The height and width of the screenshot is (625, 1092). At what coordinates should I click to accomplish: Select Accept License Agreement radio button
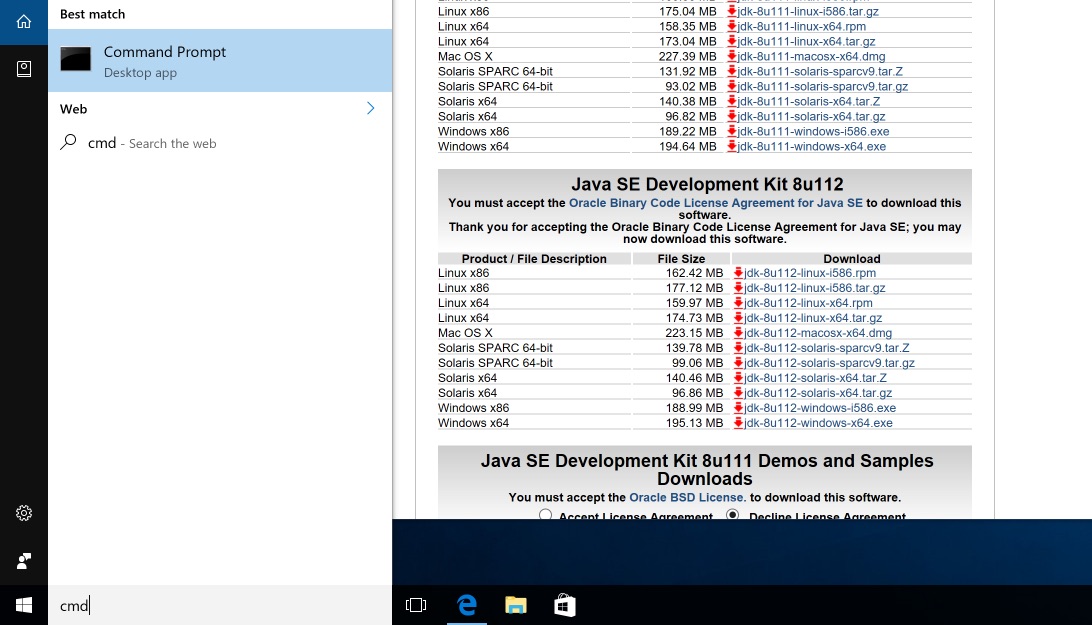pyautogui.click(x=545, y=514)
